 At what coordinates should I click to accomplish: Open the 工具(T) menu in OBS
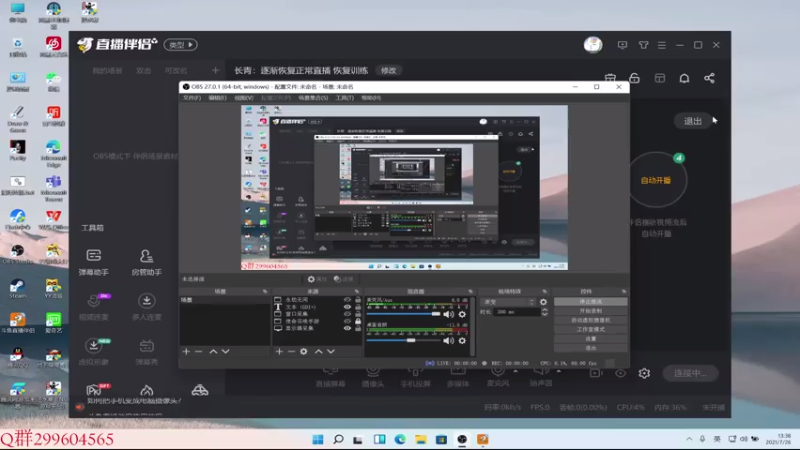click(344, 98)
